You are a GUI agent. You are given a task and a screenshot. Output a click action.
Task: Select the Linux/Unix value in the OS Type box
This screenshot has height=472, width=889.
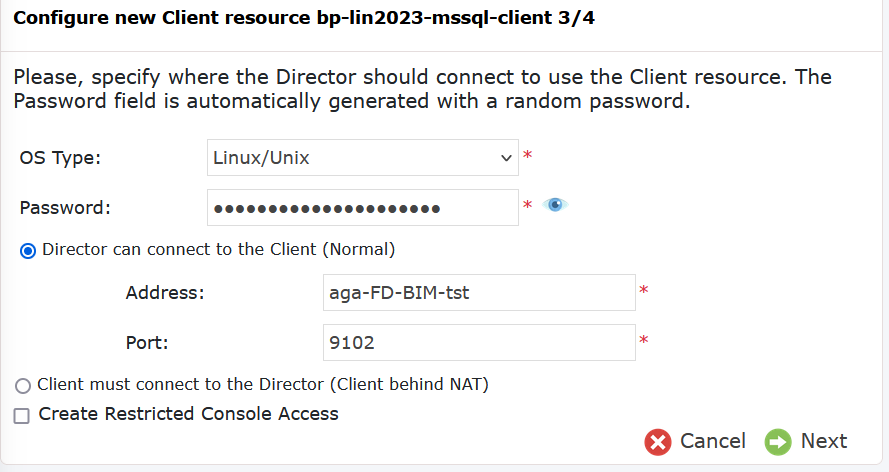click(261, 158)
